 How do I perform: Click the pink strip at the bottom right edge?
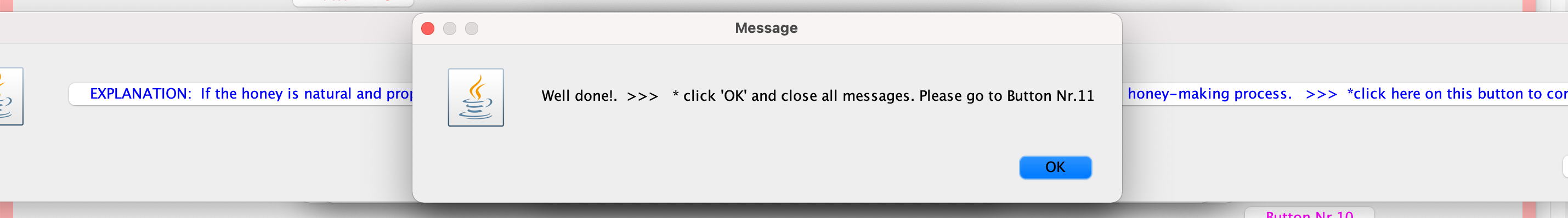click(1529, 210)
